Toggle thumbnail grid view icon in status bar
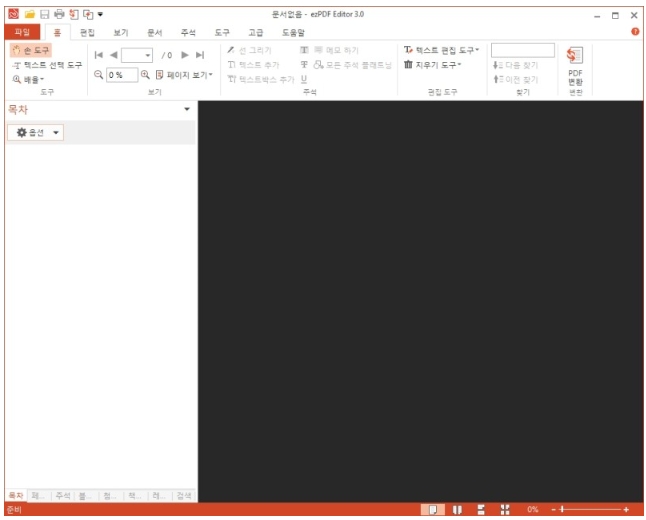The image size is (646, 520). click(505, 510)
